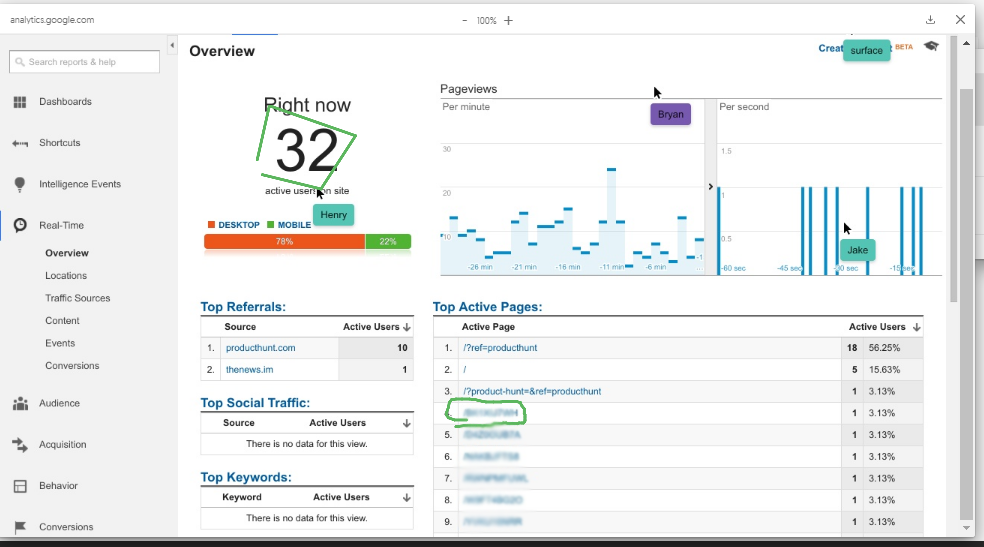Screen dimensions: 984x547
Task: Open /?product-hunt=&ref=producthunt page link
Action: [x=532, y=391]
